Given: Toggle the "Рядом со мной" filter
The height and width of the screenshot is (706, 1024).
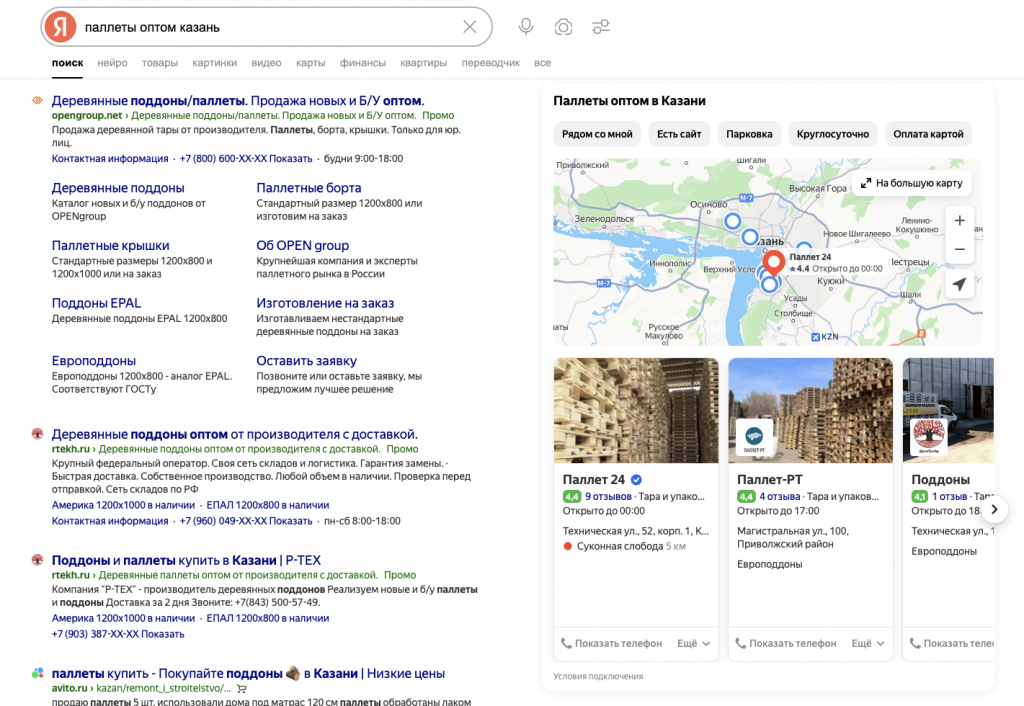Looking at the screenshot, I should click(x=597, y=134).
